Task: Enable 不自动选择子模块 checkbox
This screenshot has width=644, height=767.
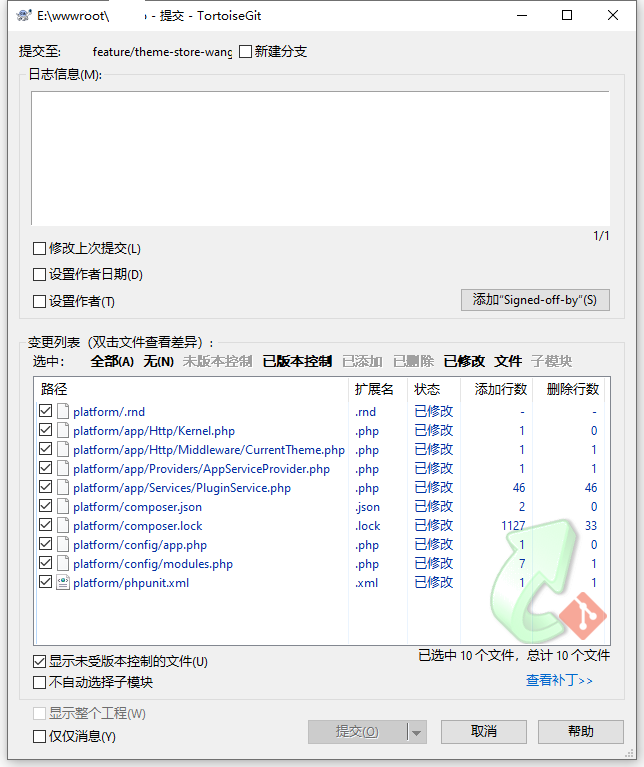Action: pos(39,682)
